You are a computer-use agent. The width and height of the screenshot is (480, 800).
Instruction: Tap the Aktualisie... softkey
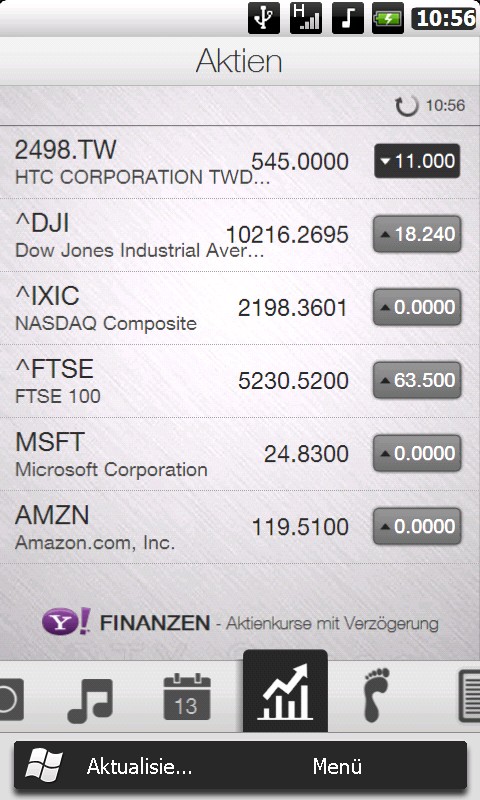pos(139,766)
